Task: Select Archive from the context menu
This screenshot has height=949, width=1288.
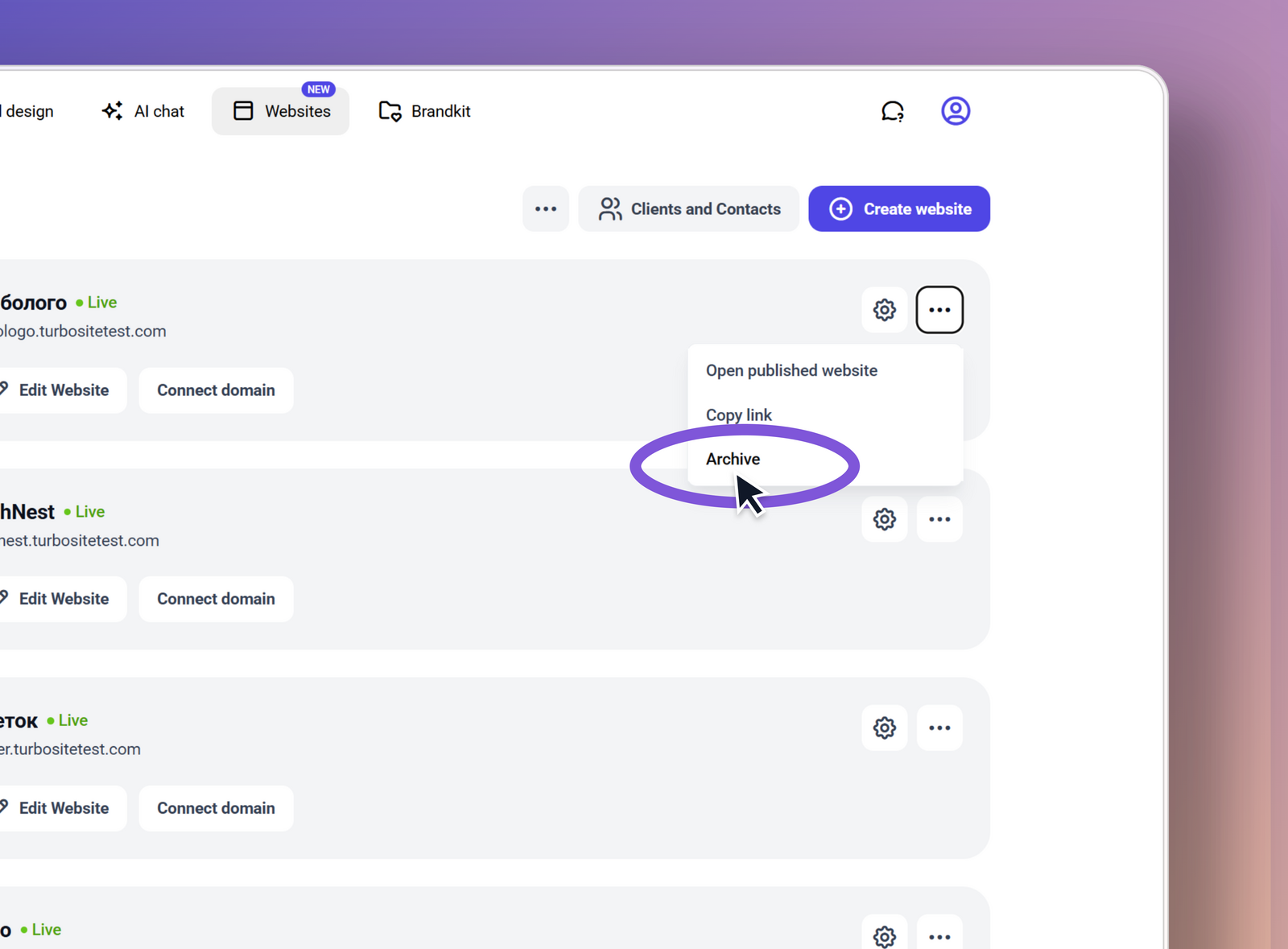Action: click(x=733, y=459)
